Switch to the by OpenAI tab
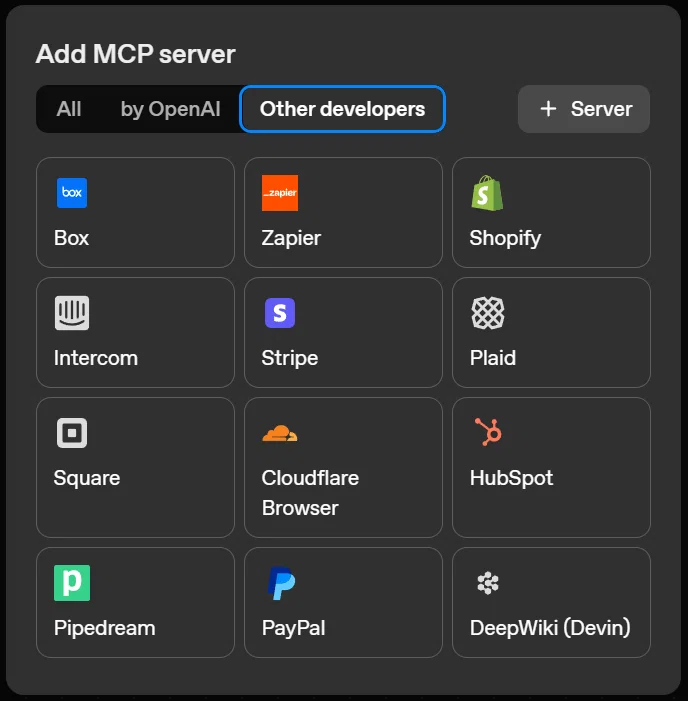 [170, 109]
